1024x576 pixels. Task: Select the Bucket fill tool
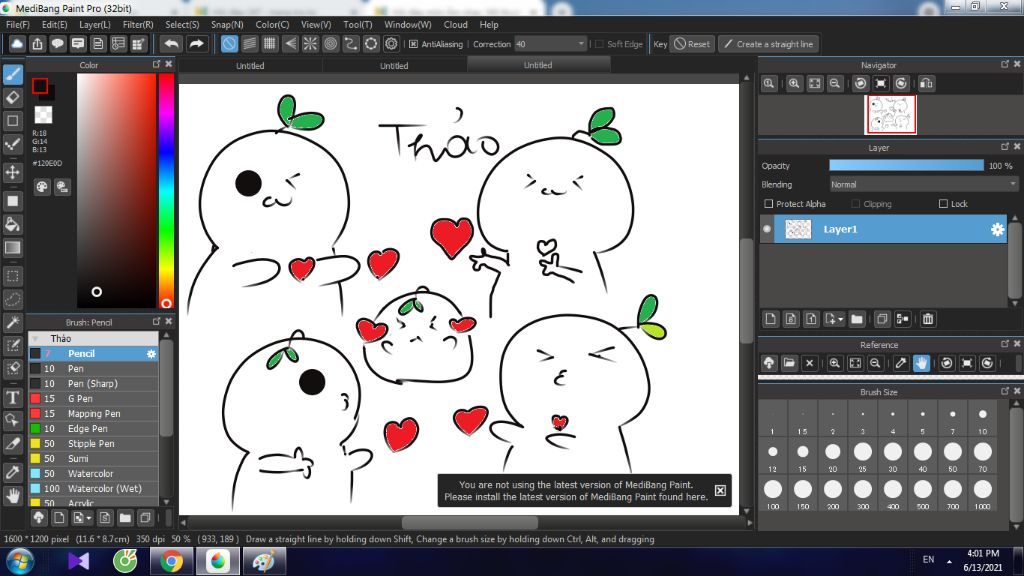coord(12,225)
